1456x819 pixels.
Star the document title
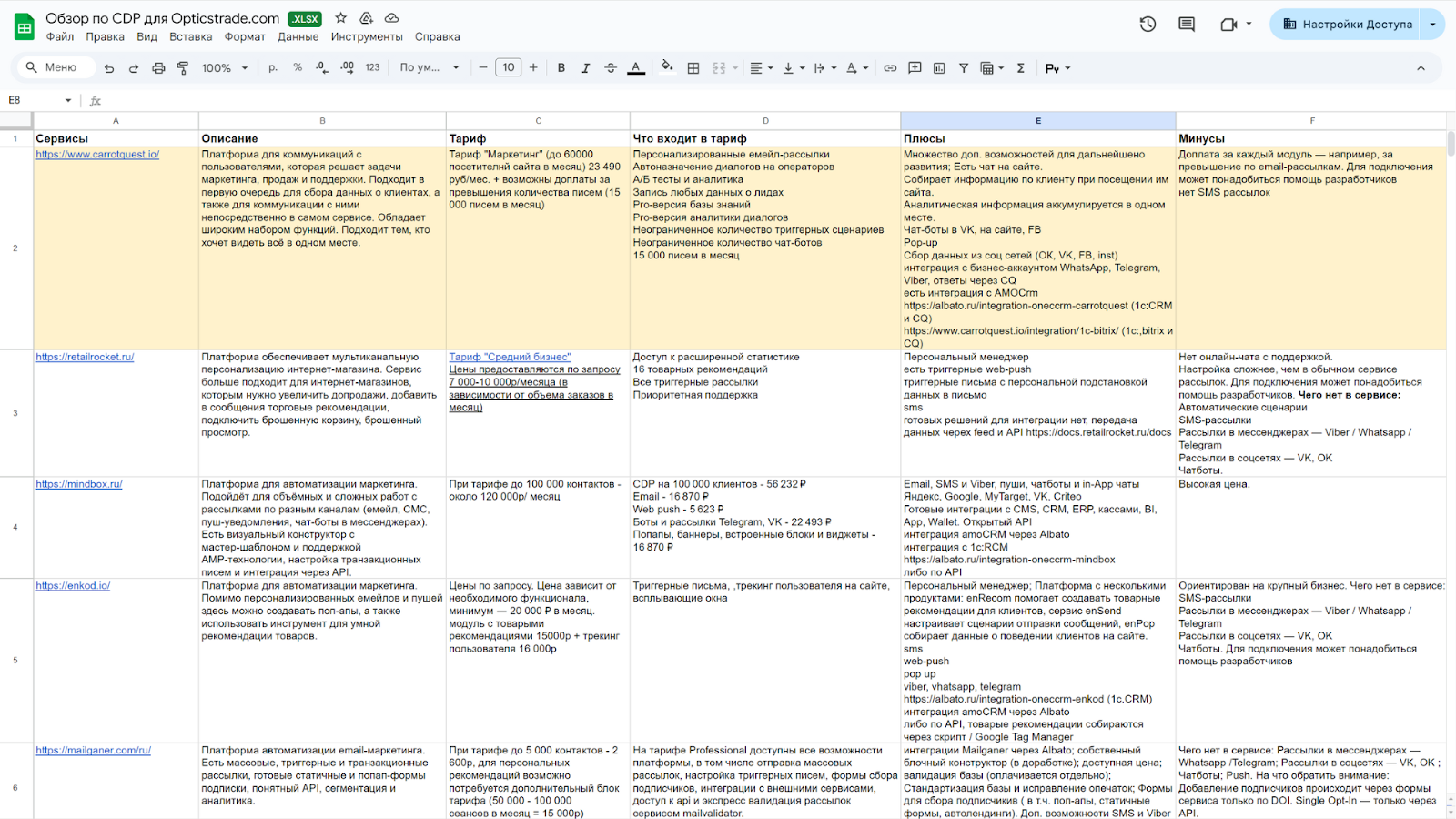pos(341,18)
